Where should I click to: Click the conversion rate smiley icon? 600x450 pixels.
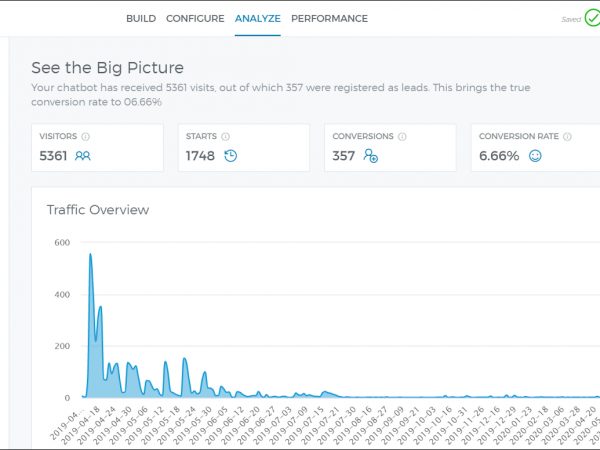click(535, 155)
